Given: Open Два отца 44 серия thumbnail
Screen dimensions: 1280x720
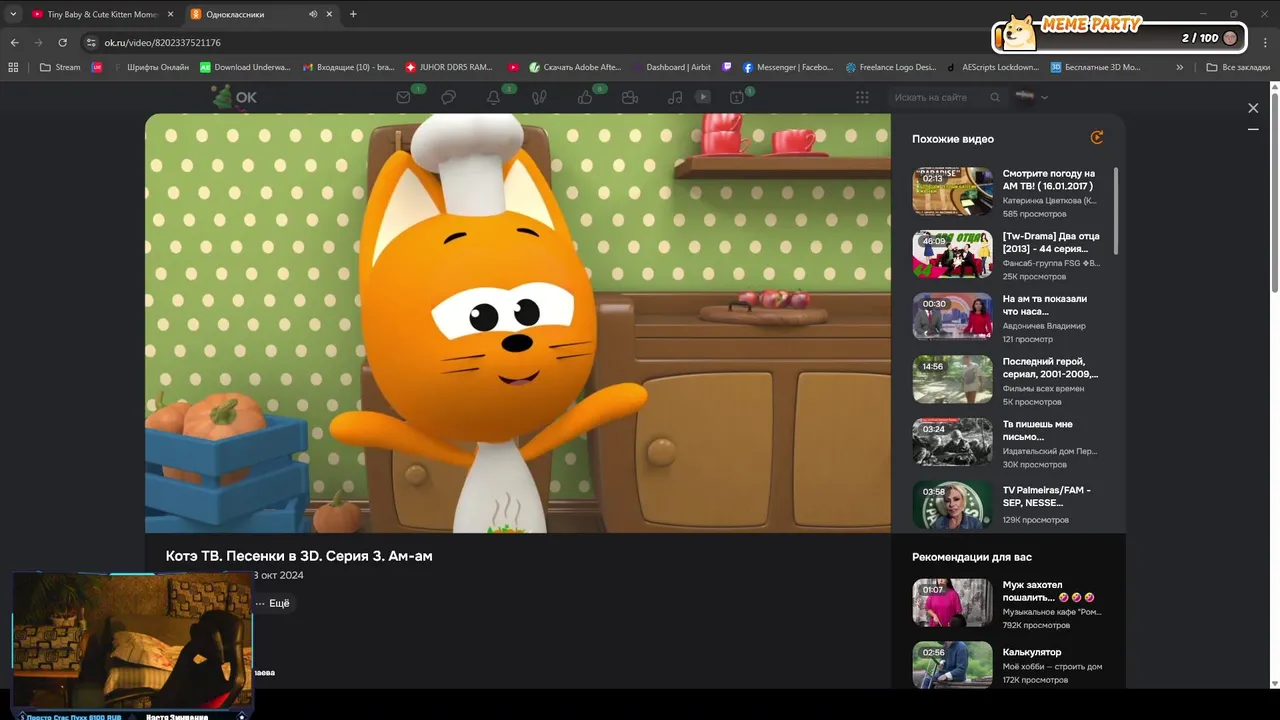Looking at the screenshot, I should pyautogui.click(x=952, y=254).
